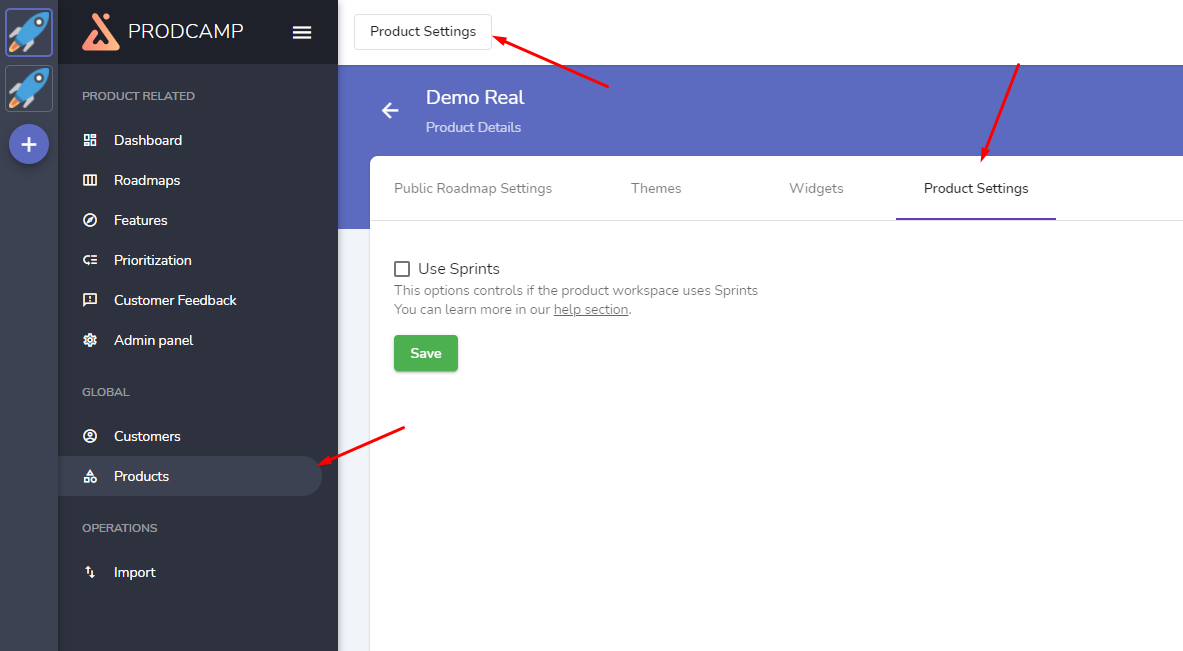Click the Customer Feedback chat icon
This screenshot has height=651, width=1183.
(x=90, y=300)
